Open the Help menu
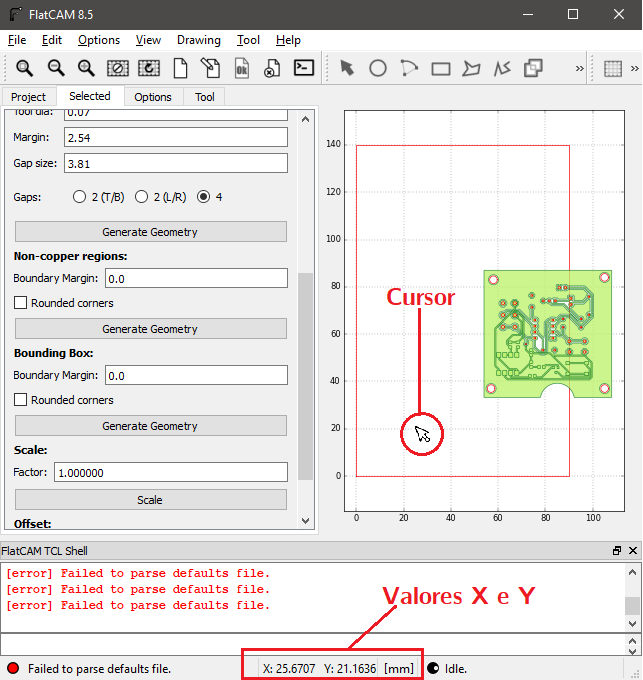 pyautogui.click(x=288, y=40)
